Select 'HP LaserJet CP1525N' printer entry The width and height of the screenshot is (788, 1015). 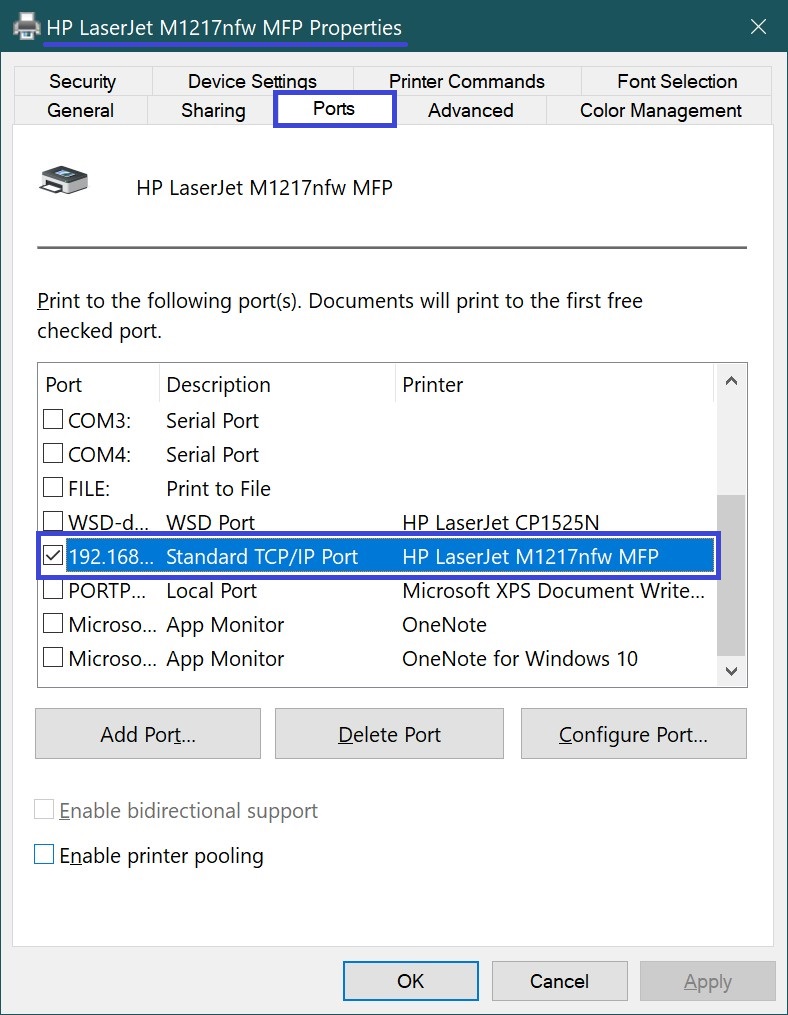pyautogui.click(x=501, y=522)
